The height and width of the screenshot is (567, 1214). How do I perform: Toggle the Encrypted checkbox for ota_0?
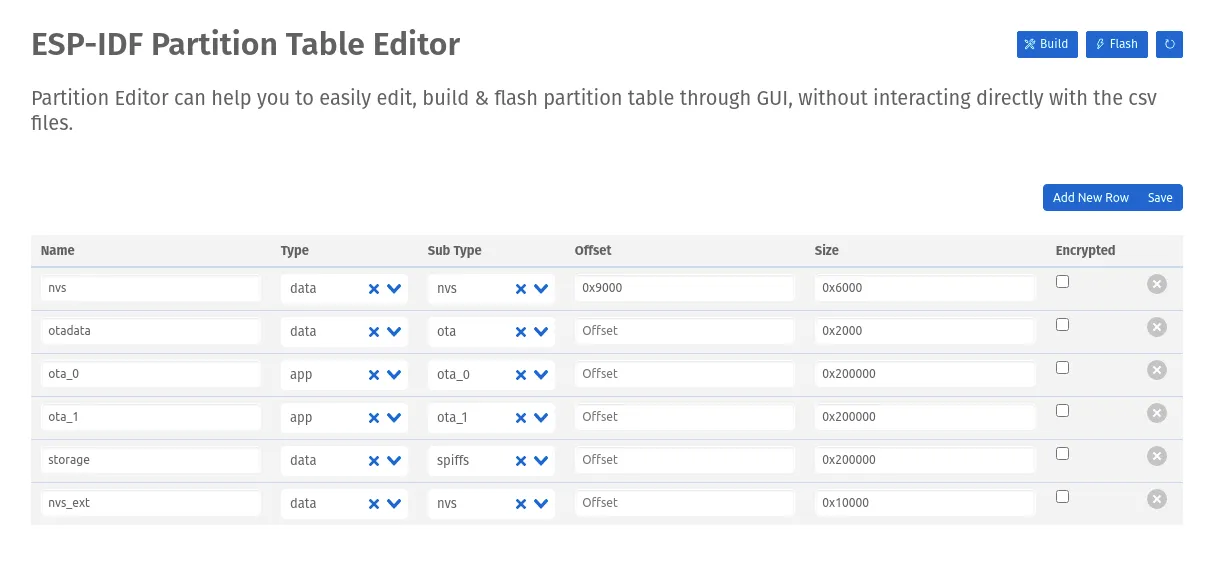pyautogui.click(x=1062, y=368)
